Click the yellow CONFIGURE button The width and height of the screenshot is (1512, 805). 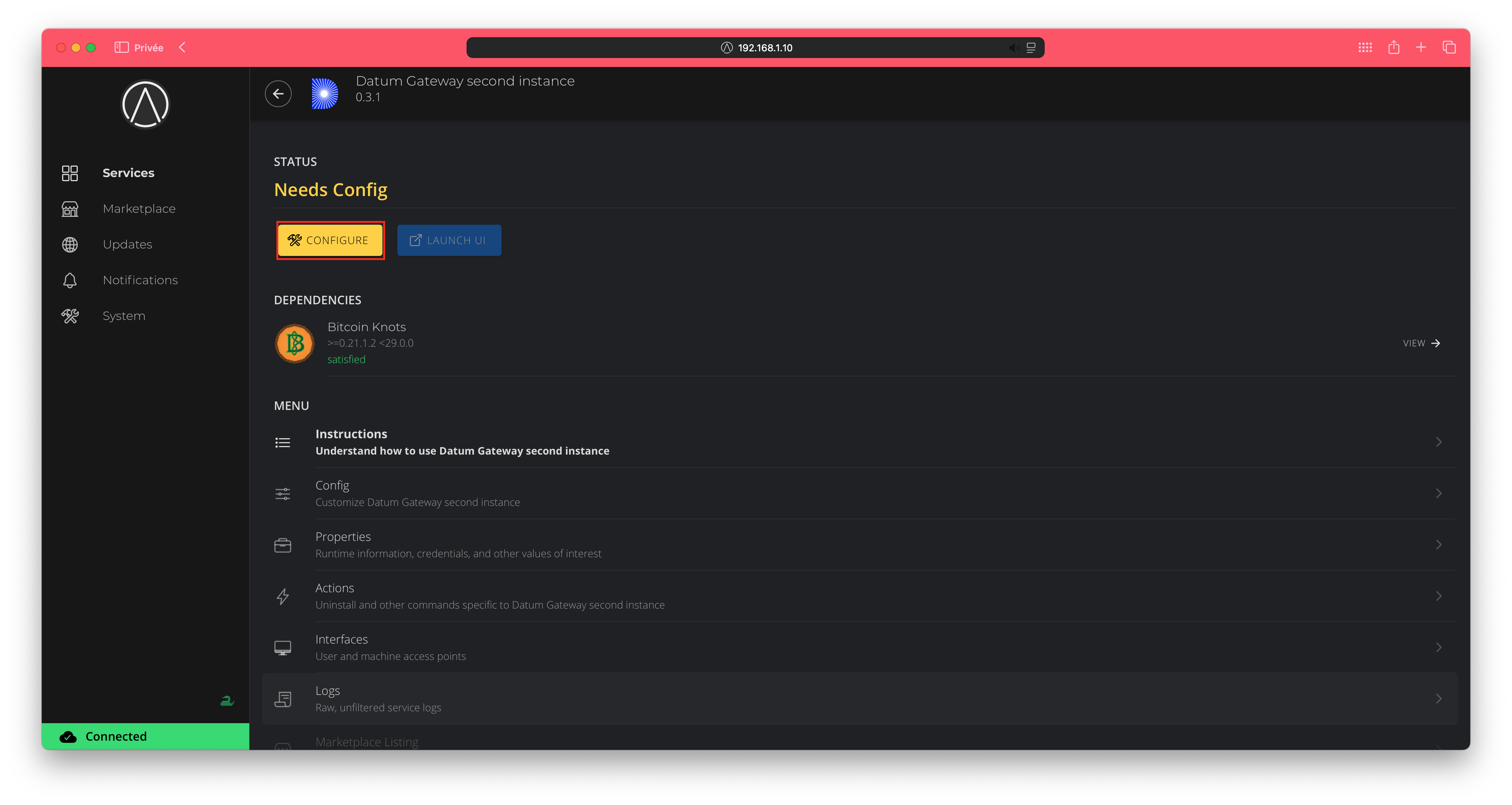click(330, 240)
